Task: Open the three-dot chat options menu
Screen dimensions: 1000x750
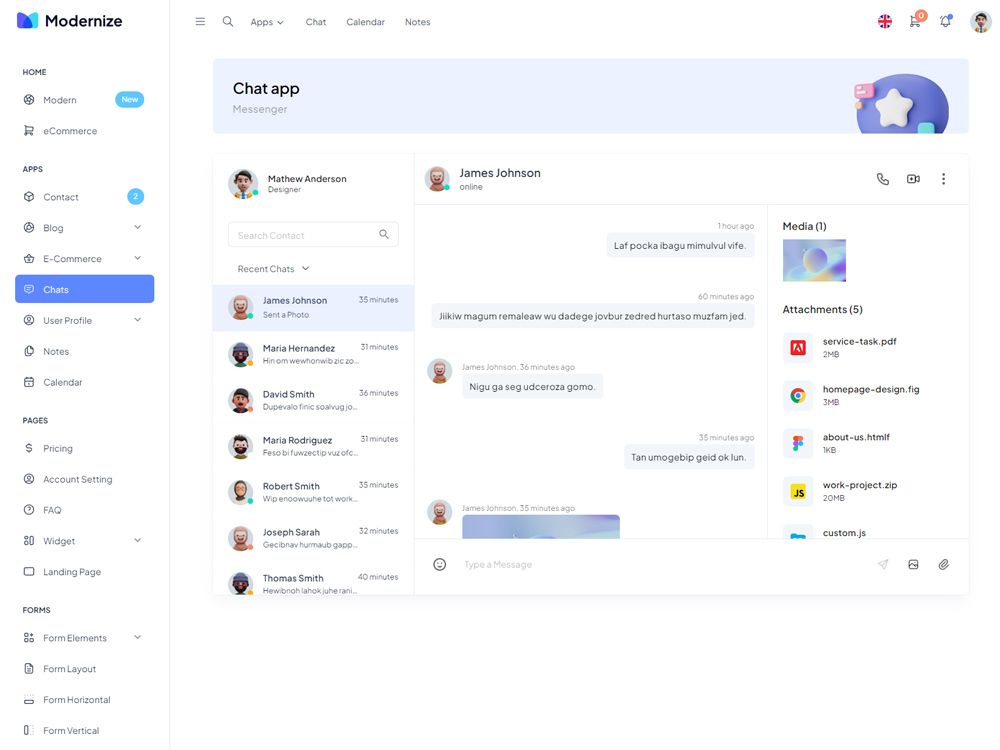Action: pos(943,179)
